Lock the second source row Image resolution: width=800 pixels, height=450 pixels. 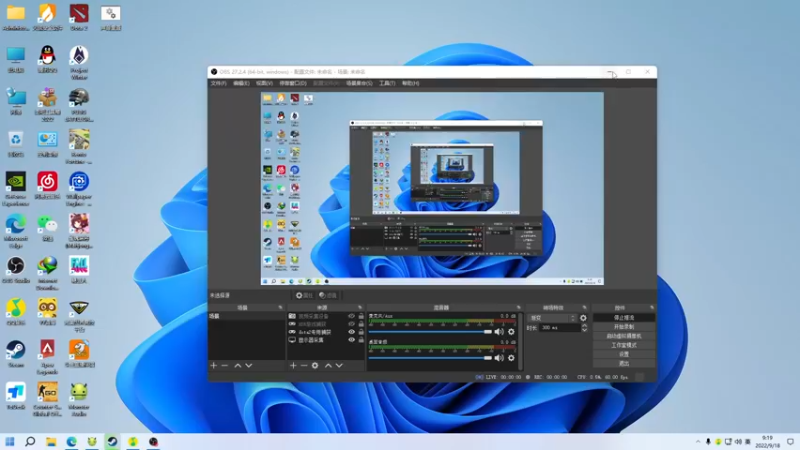coord(361,324)
